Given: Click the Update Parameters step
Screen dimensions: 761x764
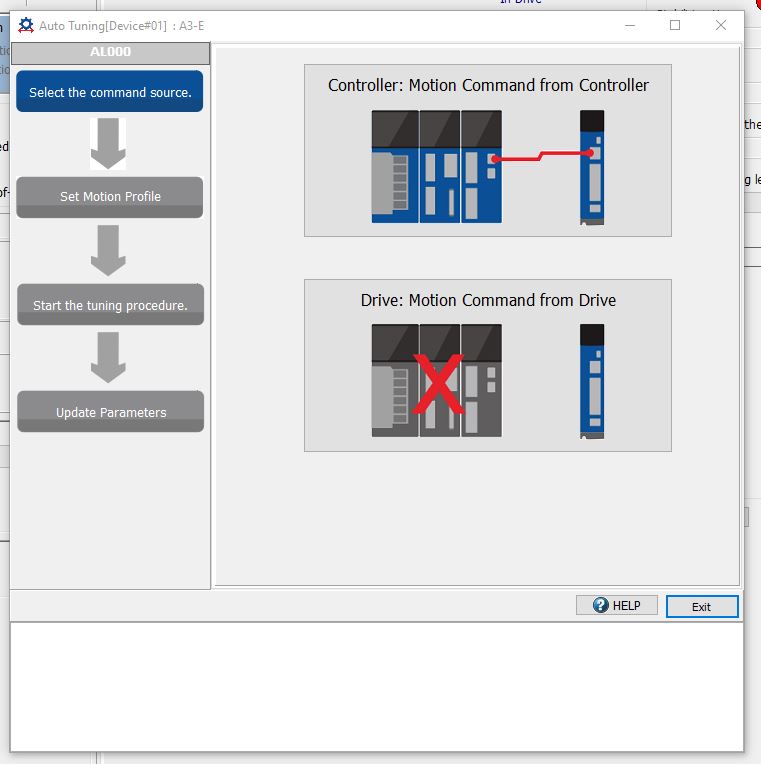Looking at the screenshot, I should (x=111, y=411).
